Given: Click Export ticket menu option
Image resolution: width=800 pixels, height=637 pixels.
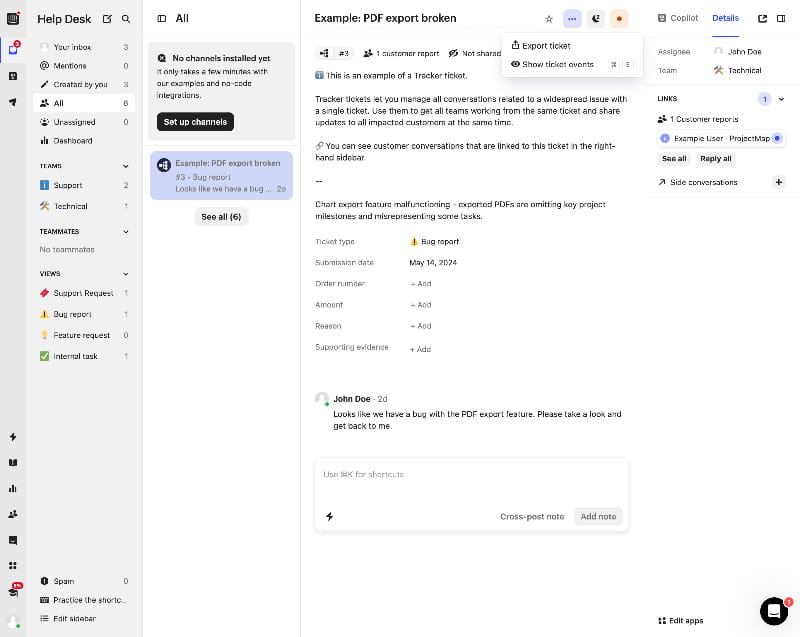Looking at the screenshot, I should (571, 45).
